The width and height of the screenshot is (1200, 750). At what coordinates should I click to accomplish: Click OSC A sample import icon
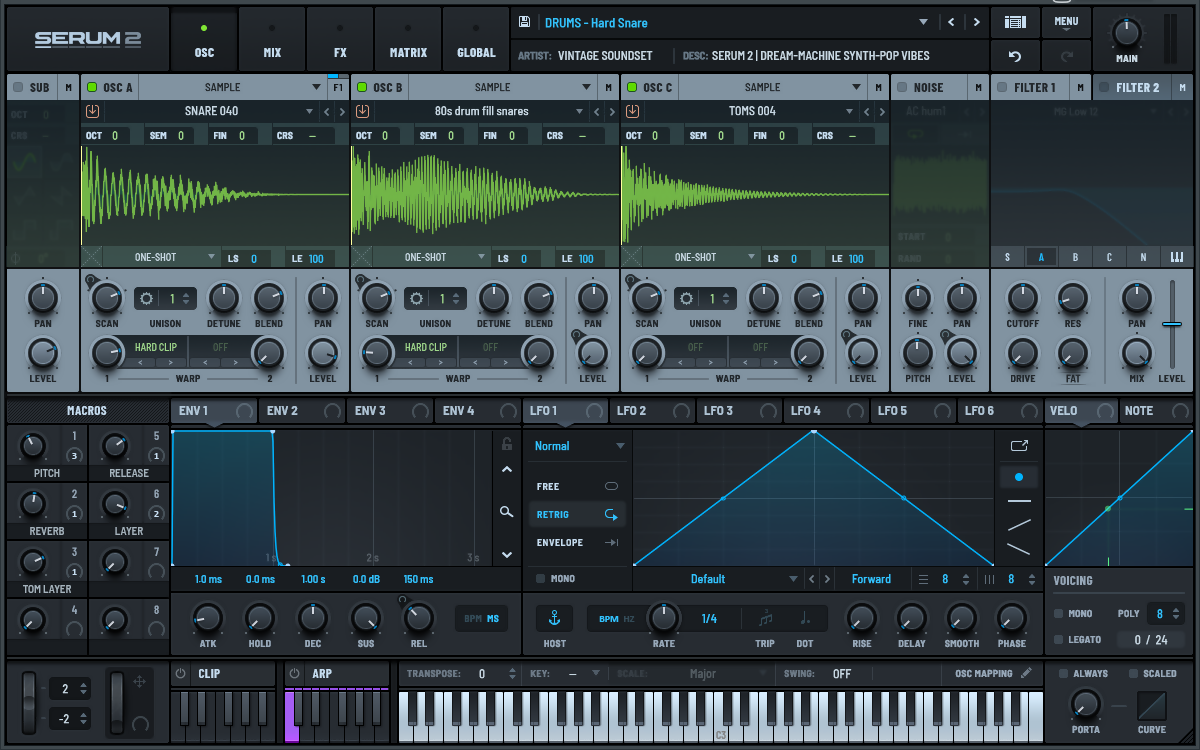[93, 111]
